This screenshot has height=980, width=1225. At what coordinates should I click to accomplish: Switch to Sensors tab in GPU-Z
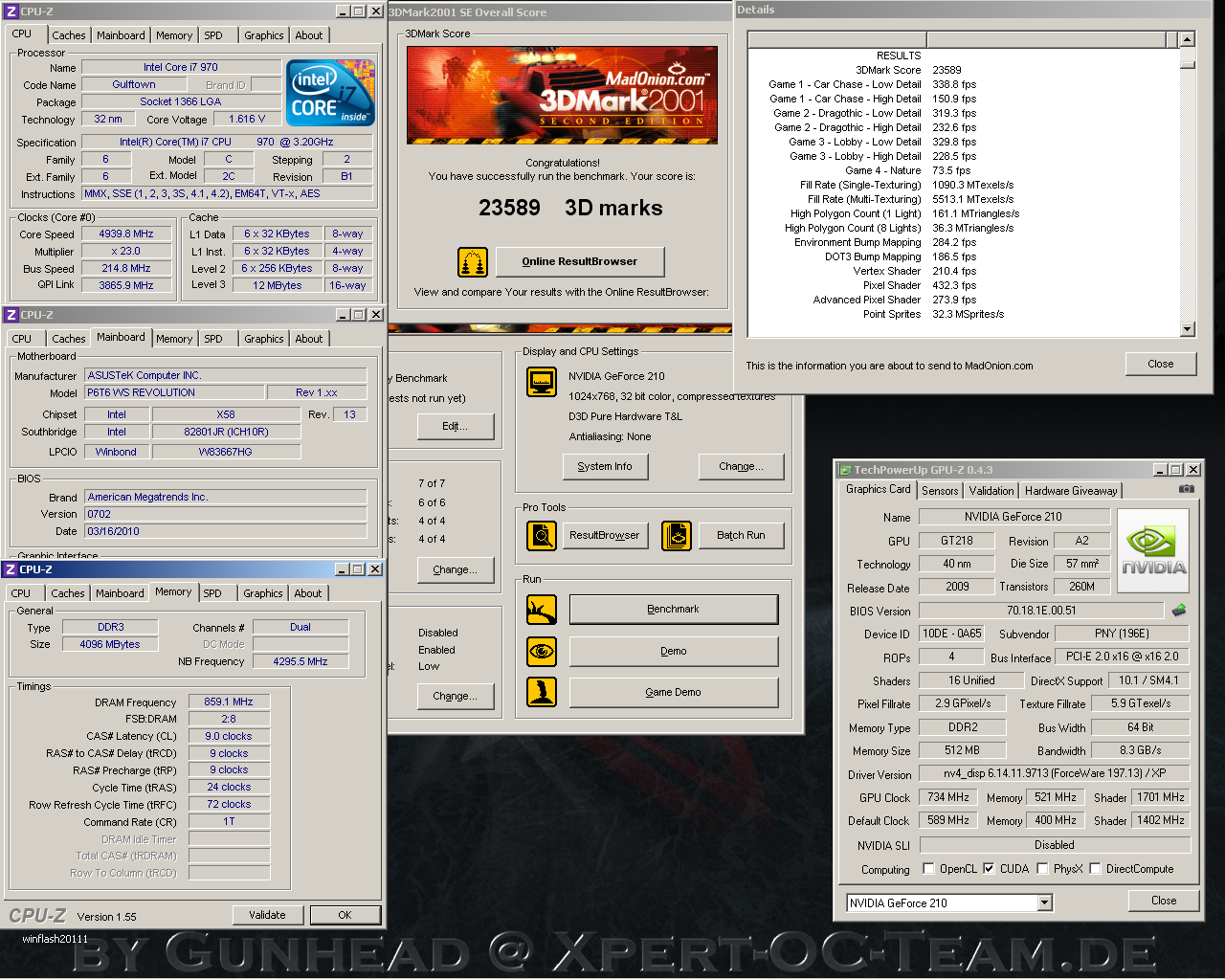940,491
